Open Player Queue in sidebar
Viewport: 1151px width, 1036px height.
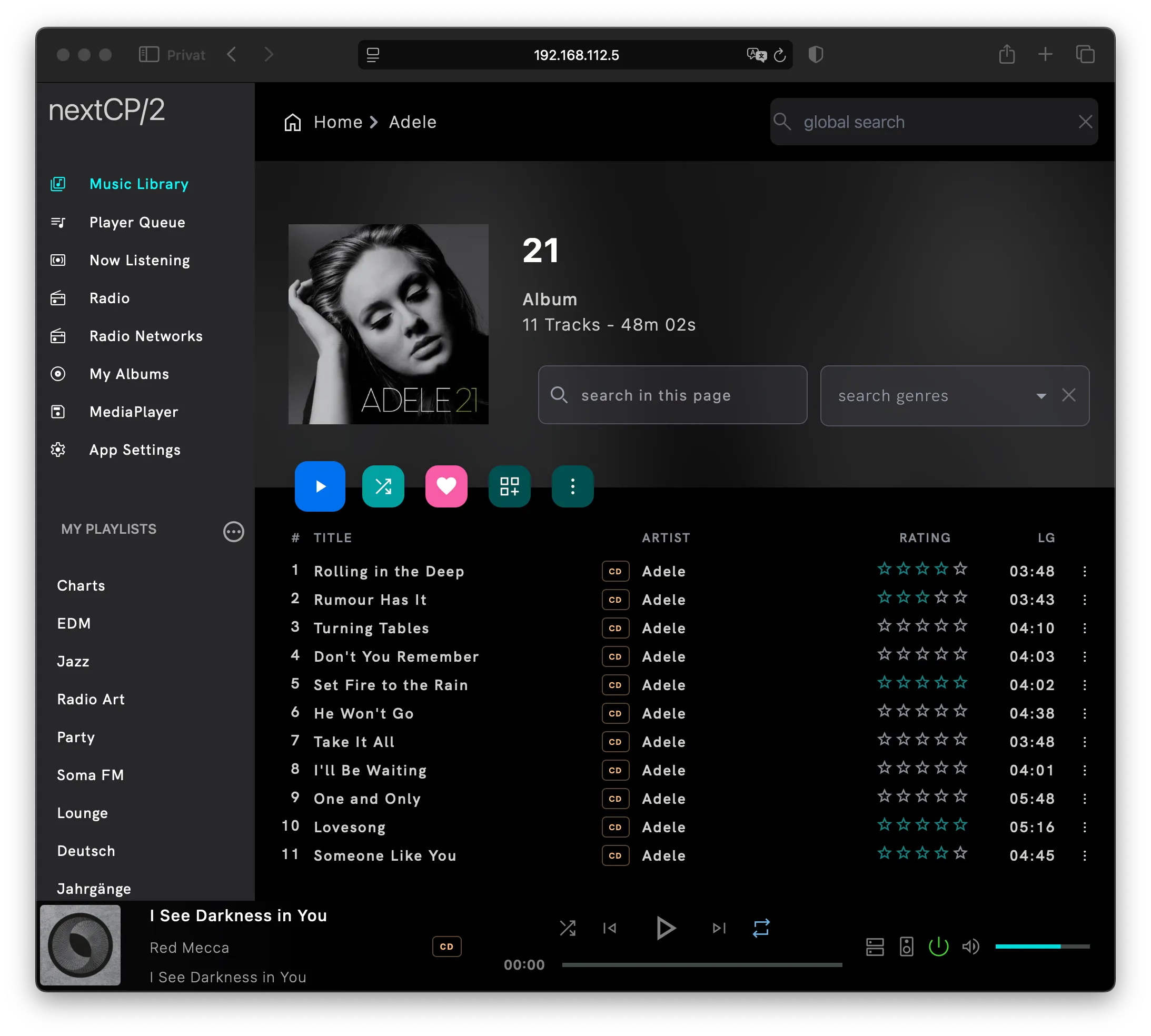pos(137,222)
